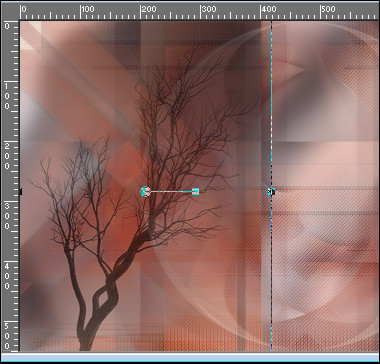Click the left edge handle at canvas border
380x364 pixels.
pos(21,191)
